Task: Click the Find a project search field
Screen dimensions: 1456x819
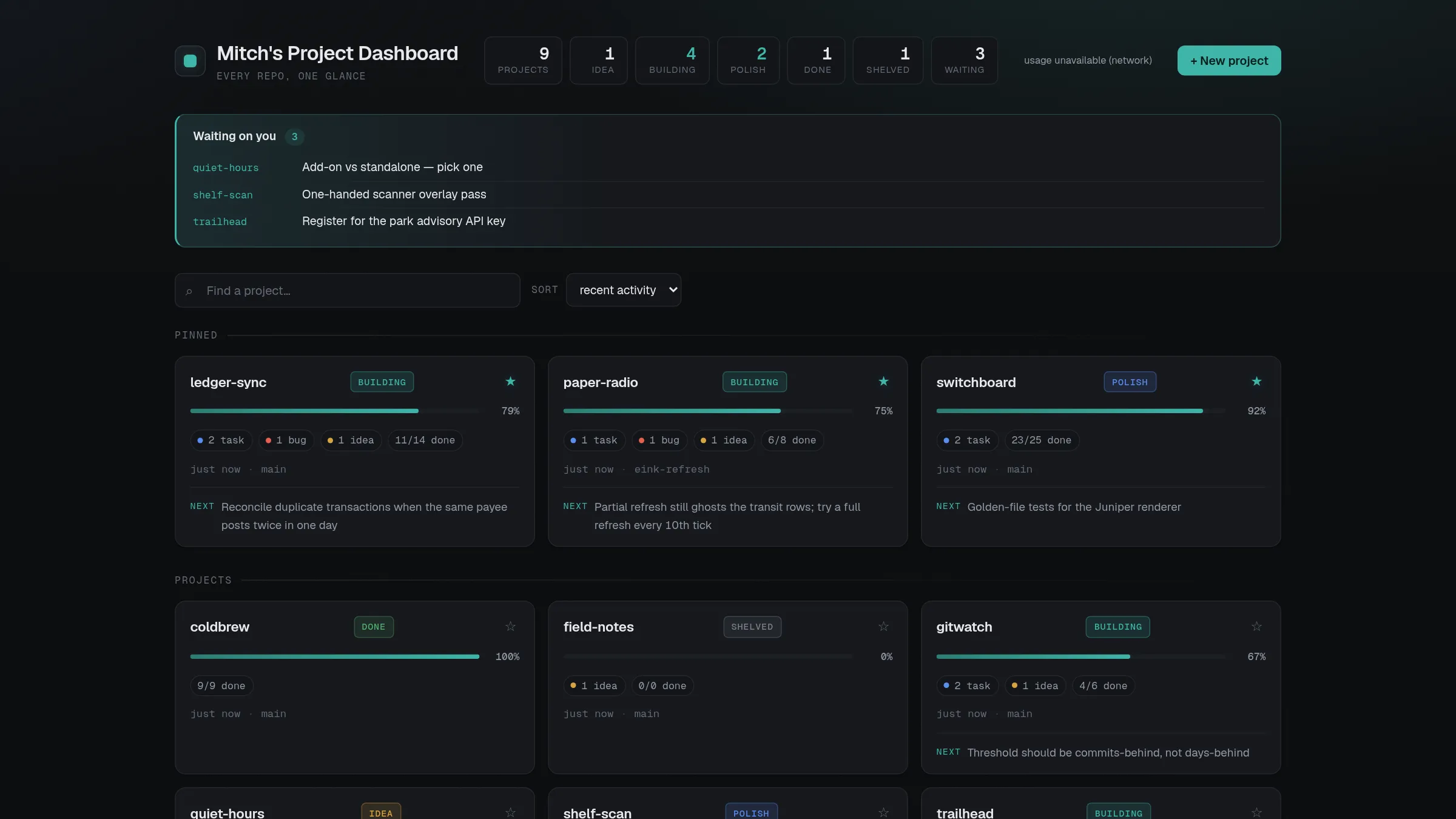Action: (x=348, y=291)
